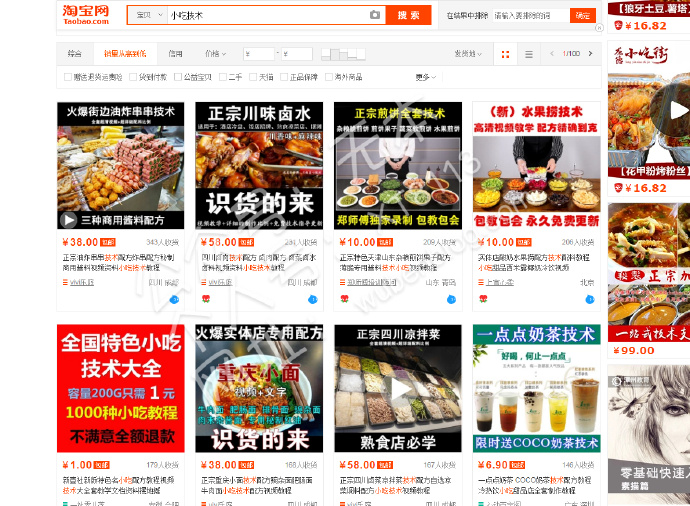The height and width of the screenshot is (506, 690).
Task: Click the orange 搜索 button
Action: pyautogui.click(x=408, y=15)
